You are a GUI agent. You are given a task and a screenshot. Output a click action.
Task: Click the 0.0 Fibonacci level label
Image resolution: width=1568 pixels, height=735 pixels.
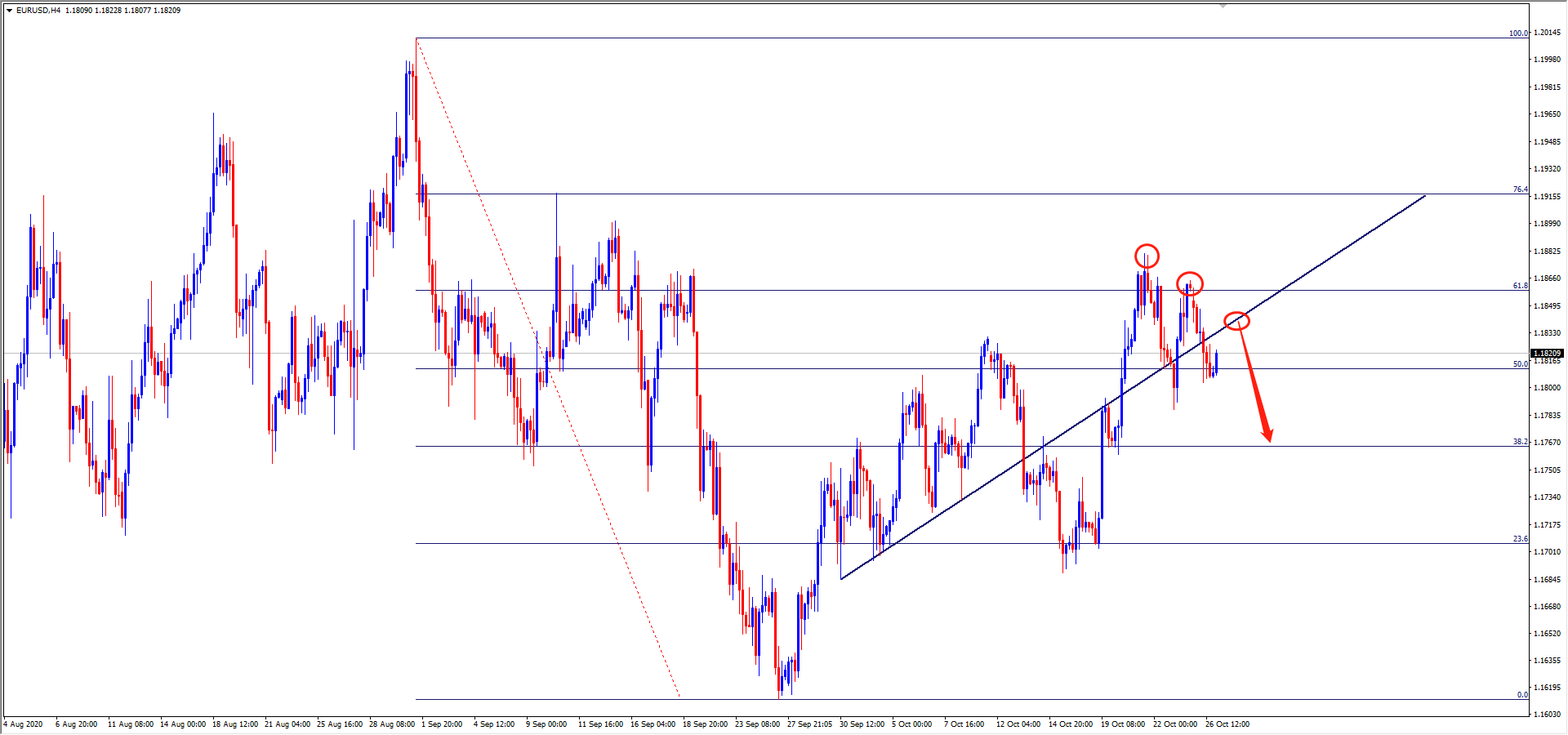click(x=1522, y=695)
